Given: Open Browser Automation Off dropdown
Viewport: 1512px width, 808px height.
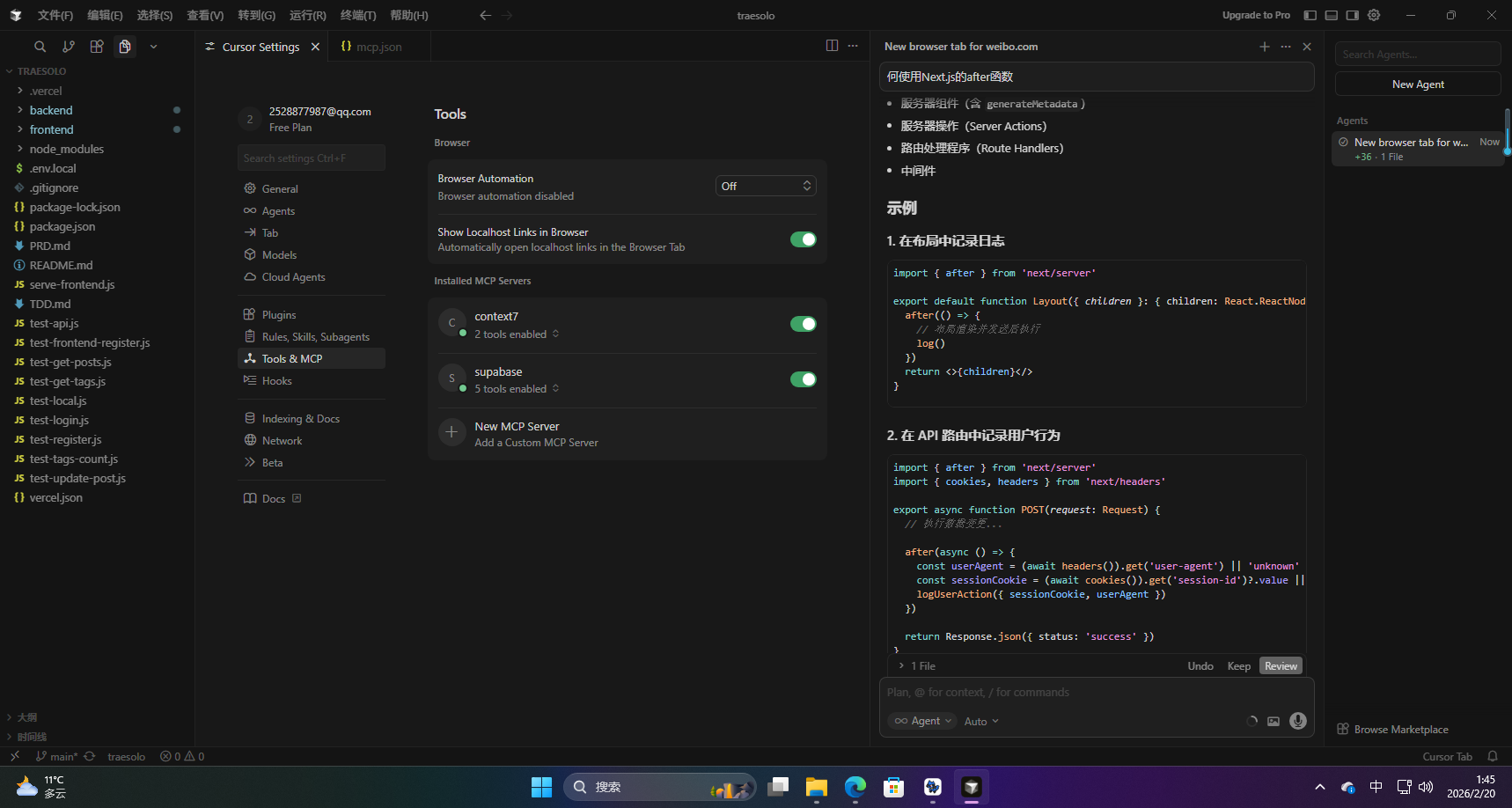Looking at the screenshot, I should coord(766,186).
